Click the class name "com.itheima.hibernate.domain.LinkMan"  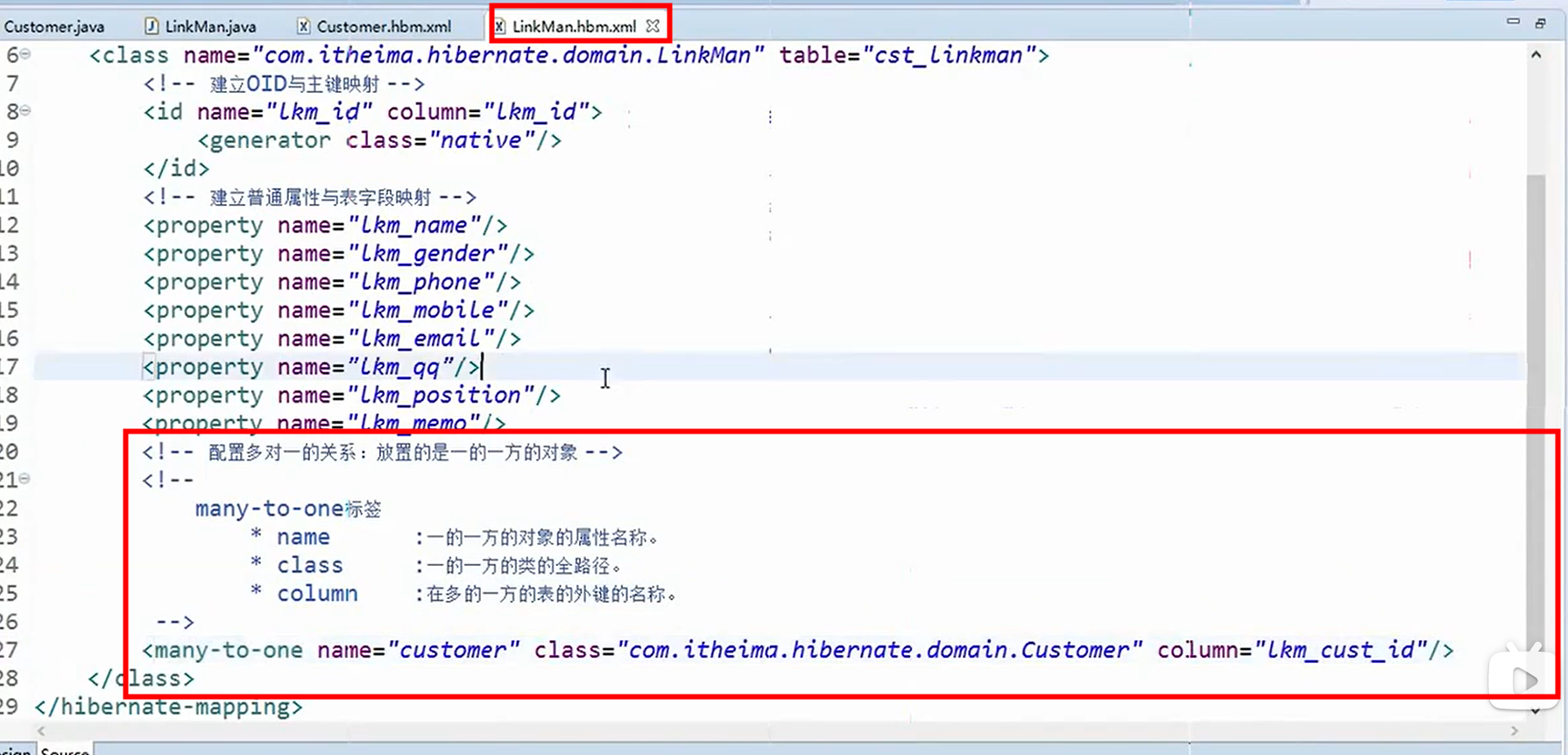[x=508, y=55]
